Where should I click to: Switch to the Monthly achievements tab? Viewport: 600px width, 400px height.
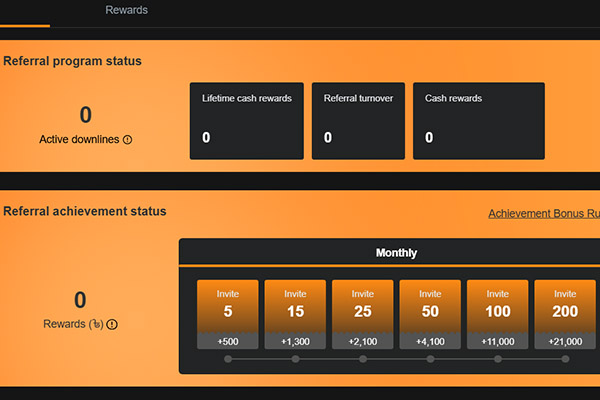(x=396, y=253)
